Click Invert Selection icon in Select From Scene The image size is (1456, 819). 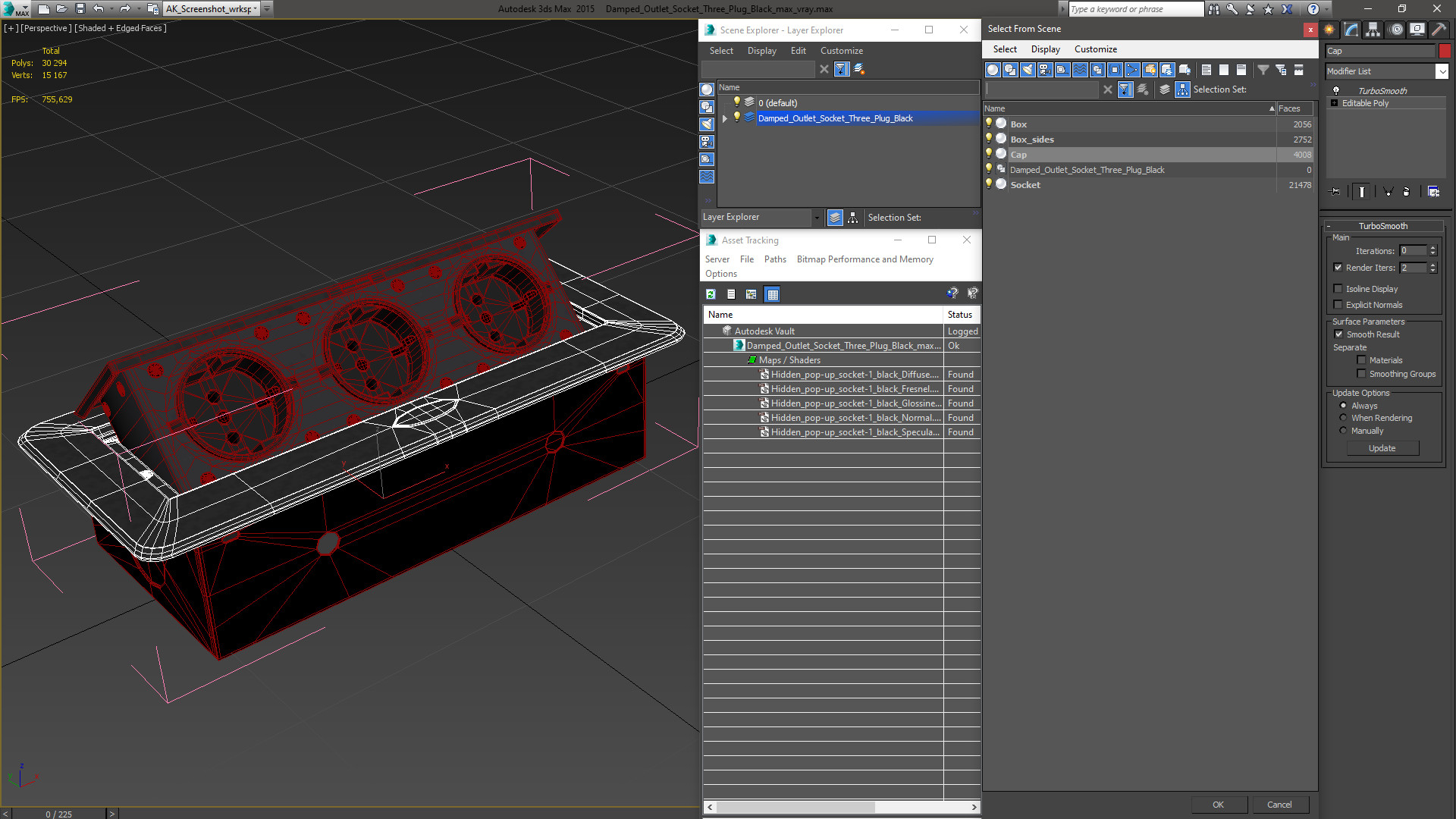pyautogui.click(x=1241, y=70)
